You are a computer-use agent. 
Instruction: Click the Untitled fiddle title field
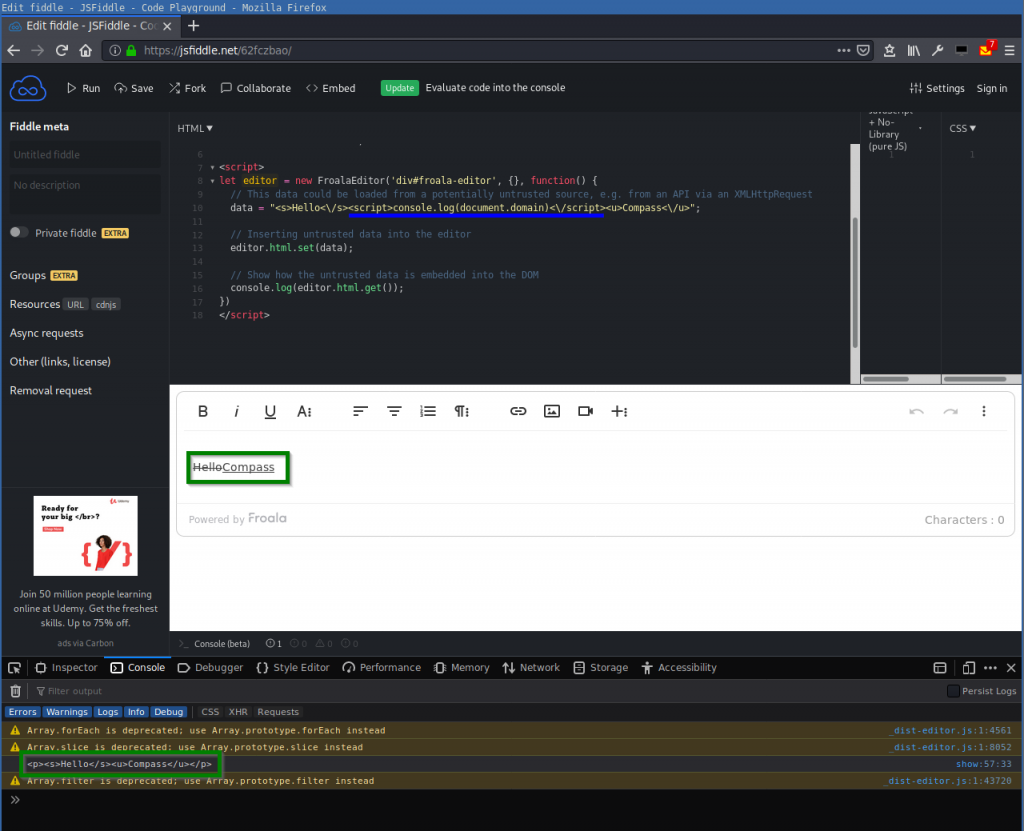point(85,155)
